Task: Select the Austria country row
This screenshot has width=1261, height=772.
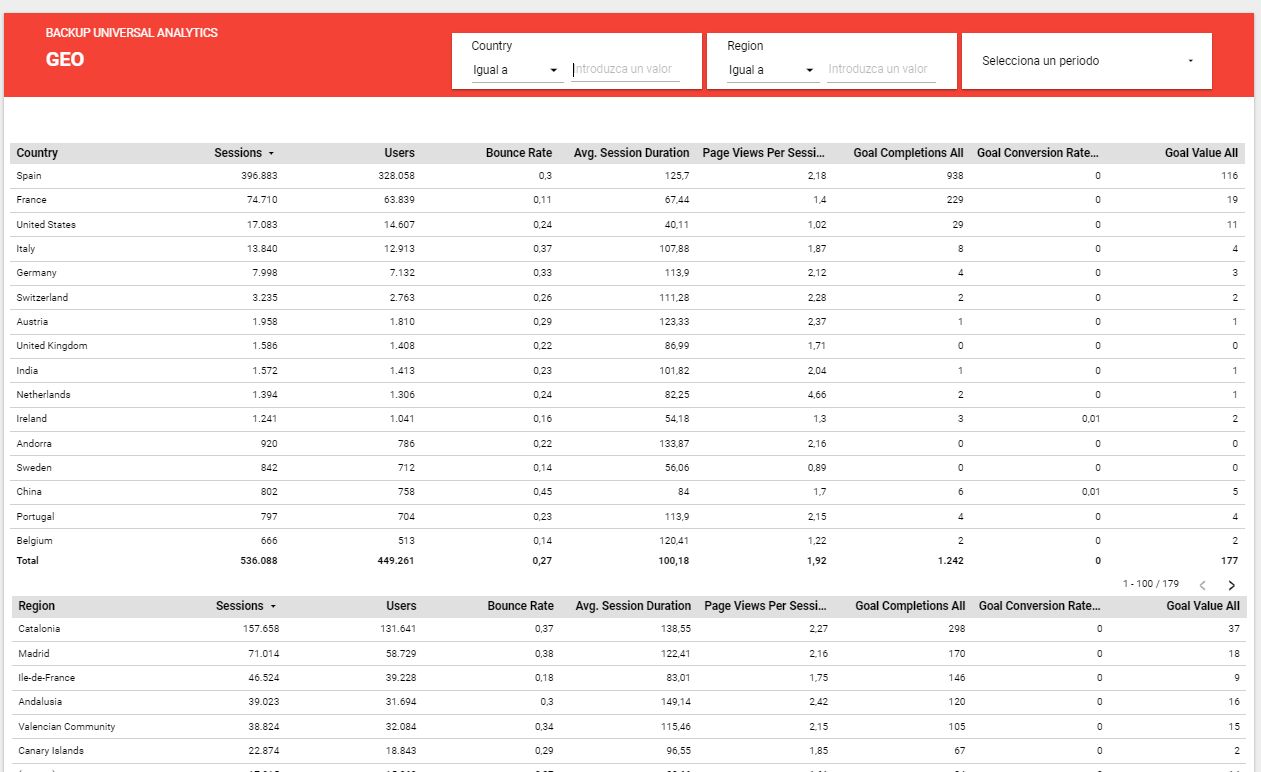Action: [x=627, y=322]
